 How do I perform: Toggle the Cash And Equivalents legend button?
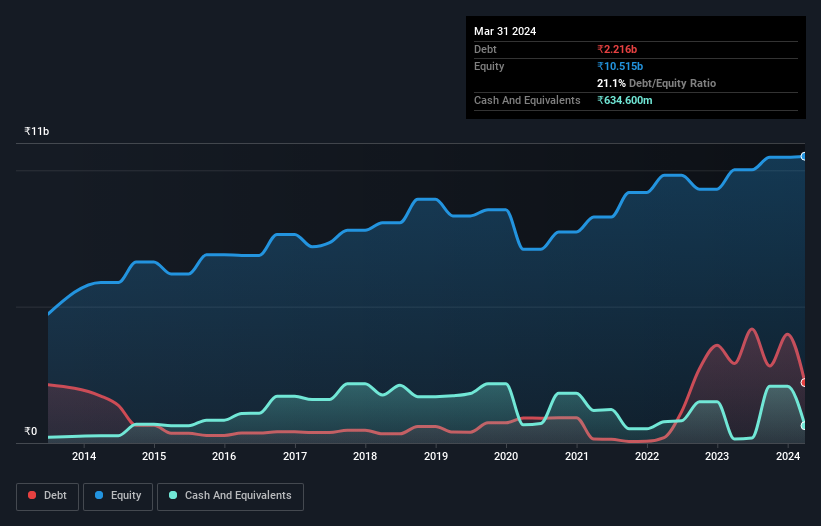point(230,496)
